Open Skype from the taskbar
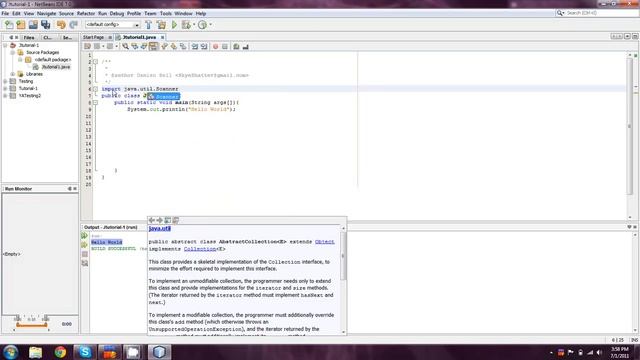The image size is (640, 360). tap(84, 352)
